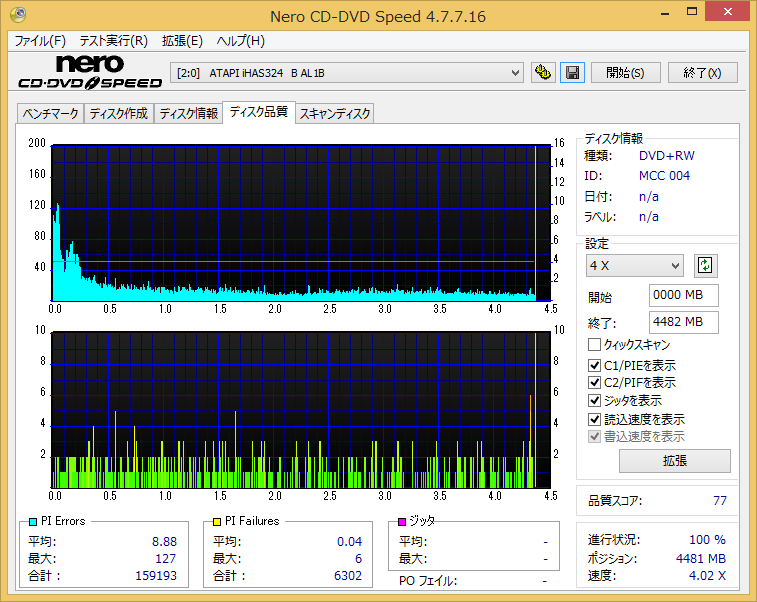Click the drive options tool icon
This screenshot has width=757, height=602.
pos(543,73)
